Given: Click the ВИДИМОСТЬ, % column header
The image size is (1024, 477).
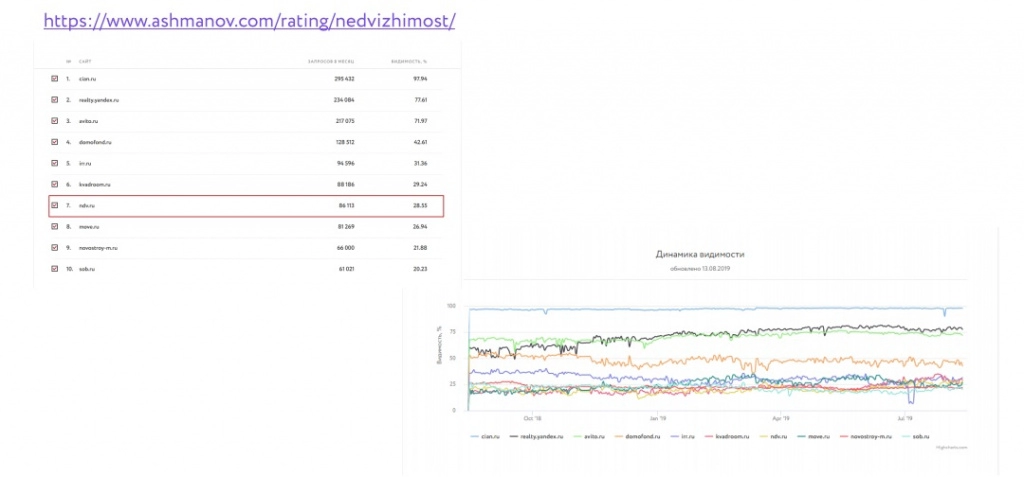Looking at the screenshot, I should (x=409, y=61).
